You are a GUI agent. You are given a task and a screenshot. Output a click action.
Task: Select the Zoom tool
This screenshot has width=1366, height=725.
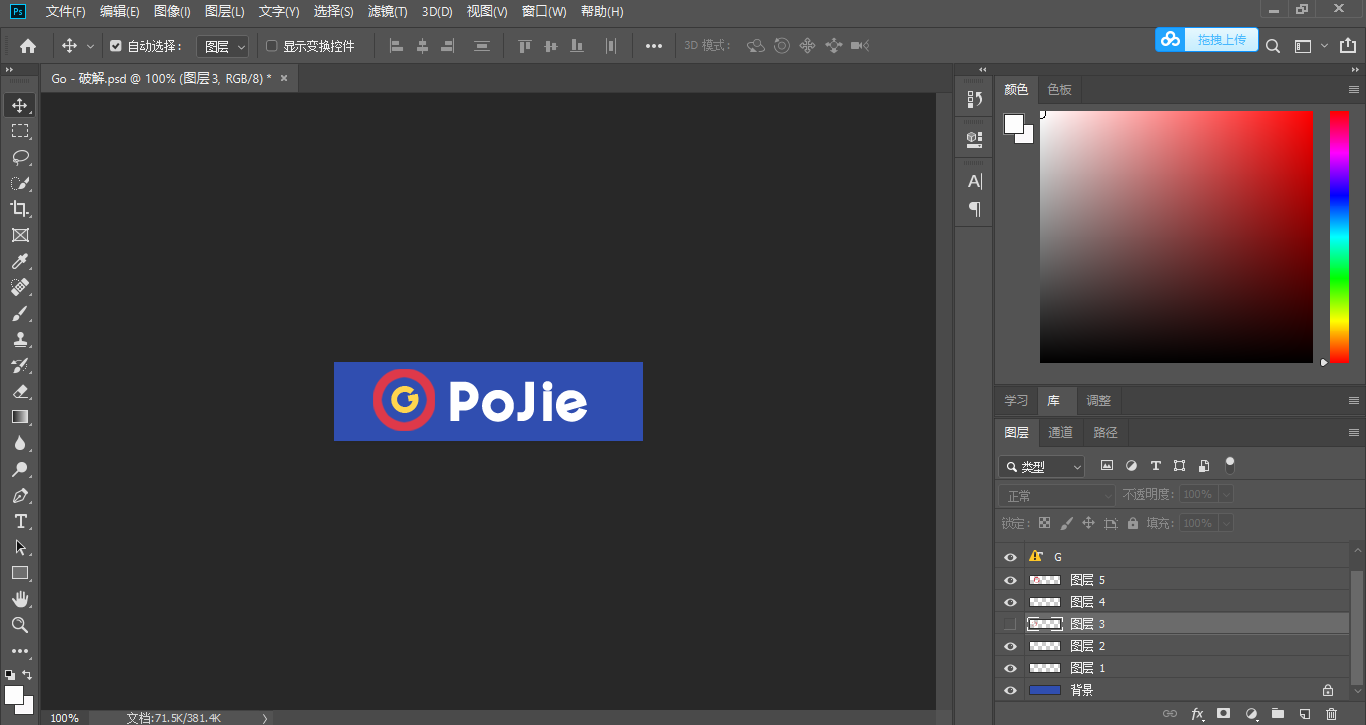pos(20,625)
